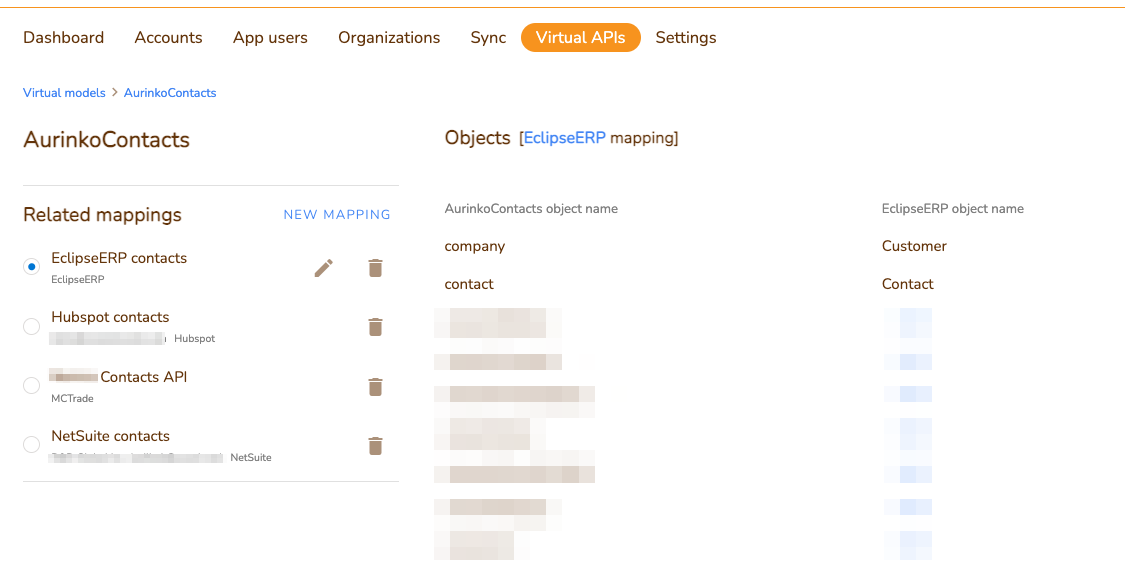Delete the NetSuite contacts mapping
The height and width of the screenshot is (579, 1125).
(375, 446)
